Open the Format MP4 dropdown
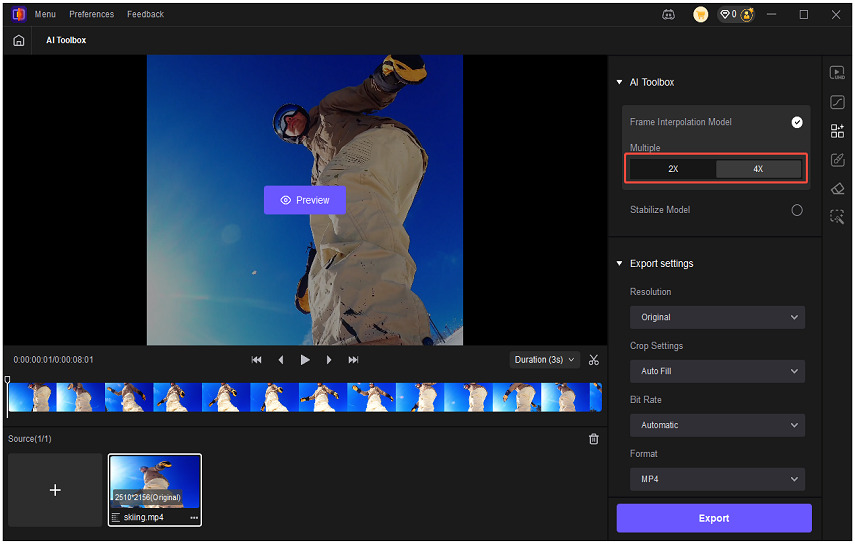The width and height of the screenshot is (855, 544). (717, 479)
